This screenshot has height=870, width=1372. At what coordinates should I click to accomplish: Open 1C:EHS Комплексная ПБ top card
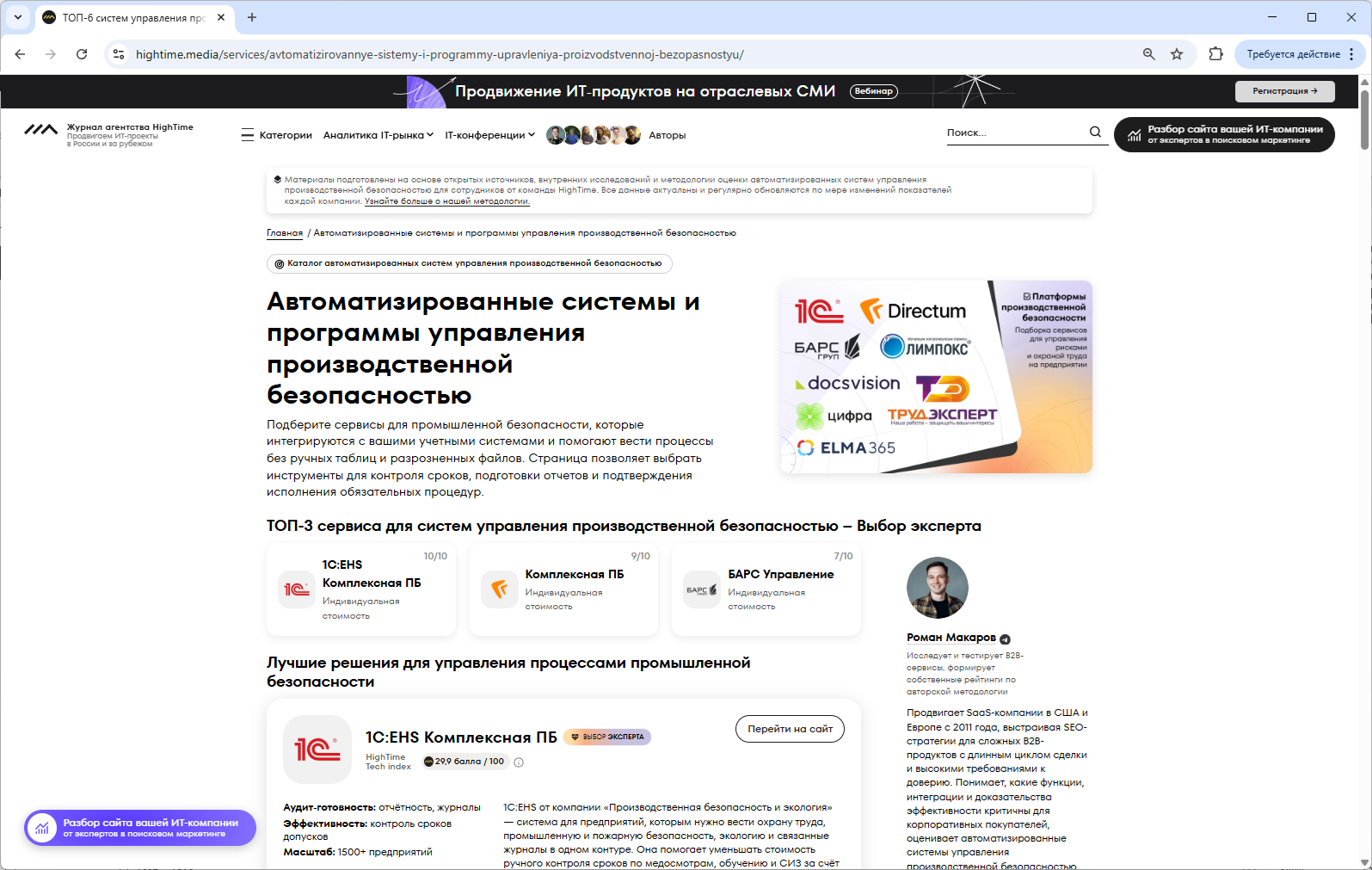[361, 590]
